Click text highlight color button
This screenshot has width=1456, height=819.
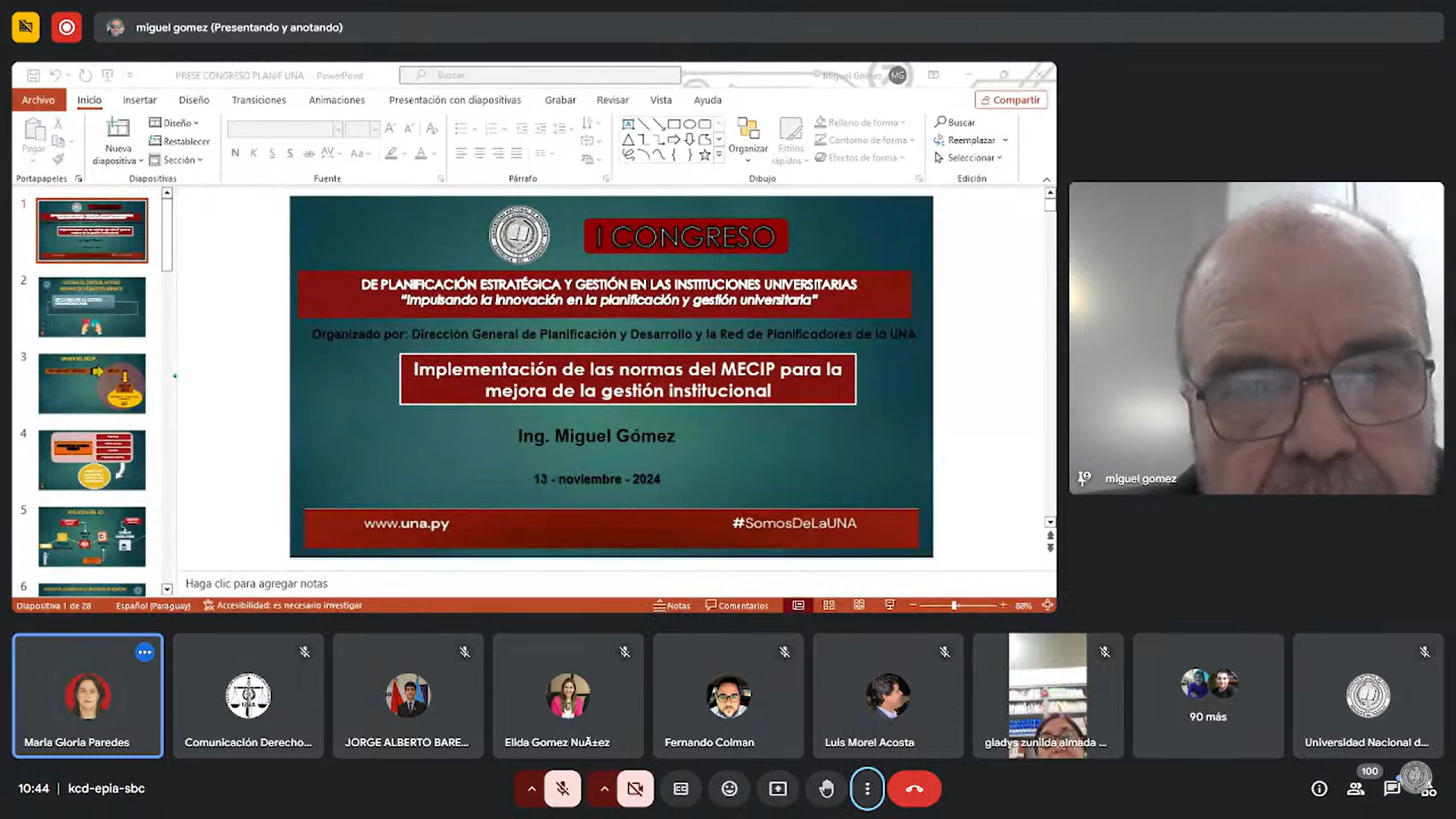pos(391,153)
